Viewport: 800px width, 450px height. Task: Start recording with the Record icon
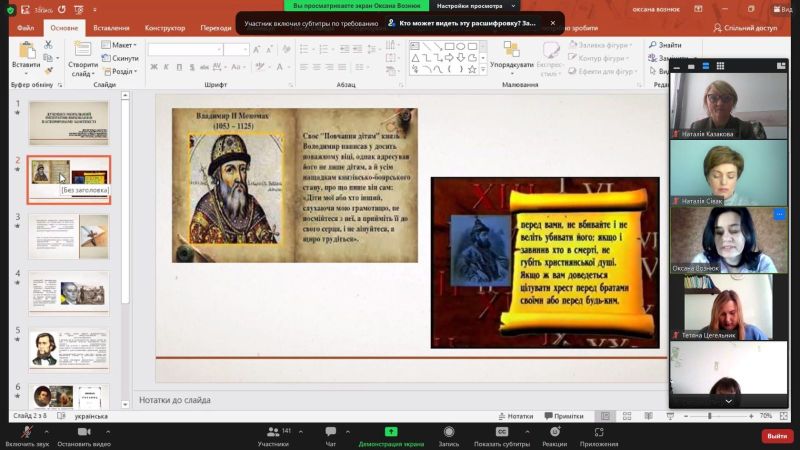(x=448, y=432)
